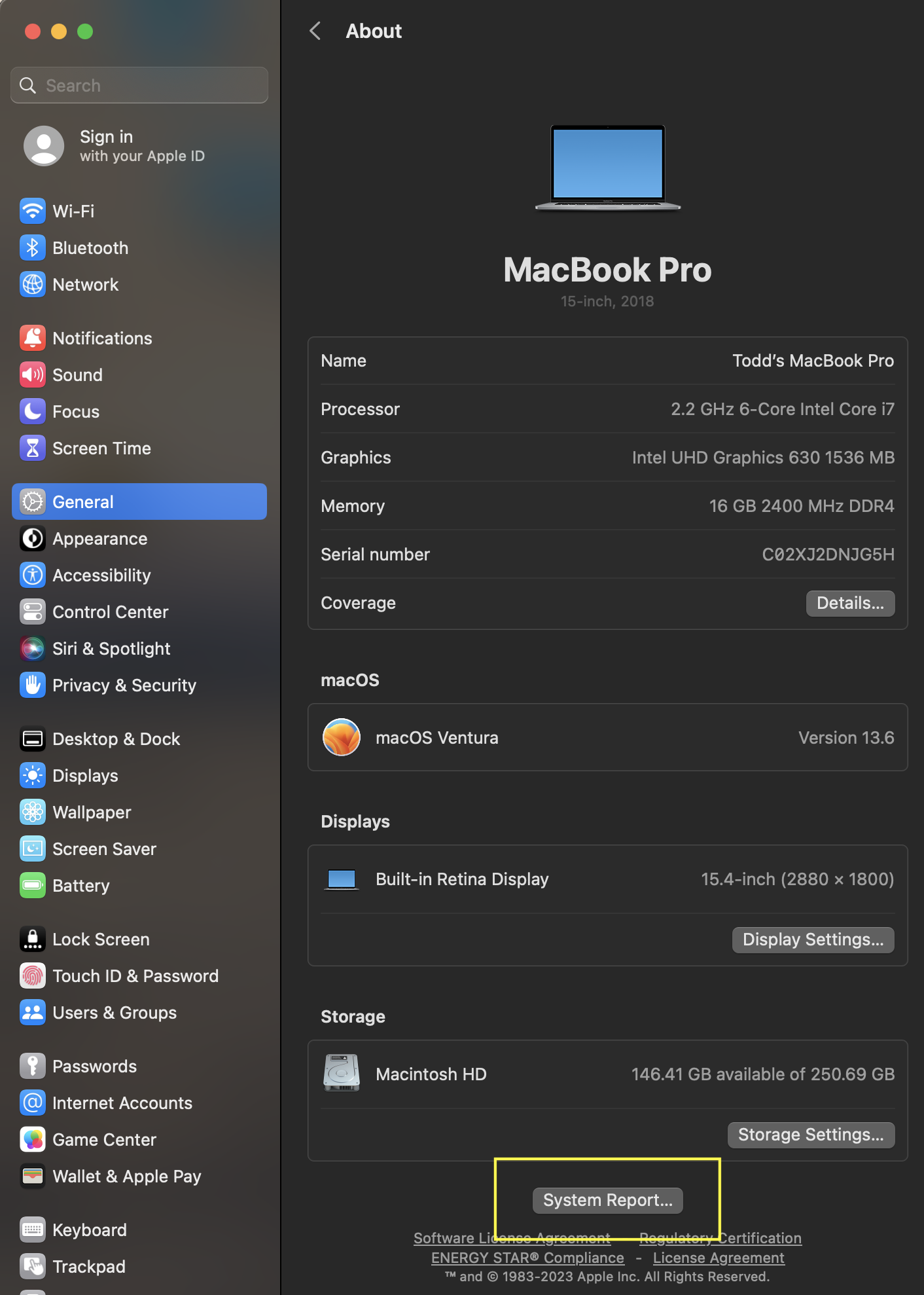The height and width of the screenshot is (1295, 924).
Task: Click the Macintosh HD drive icon
Action: pos(342,1072)
